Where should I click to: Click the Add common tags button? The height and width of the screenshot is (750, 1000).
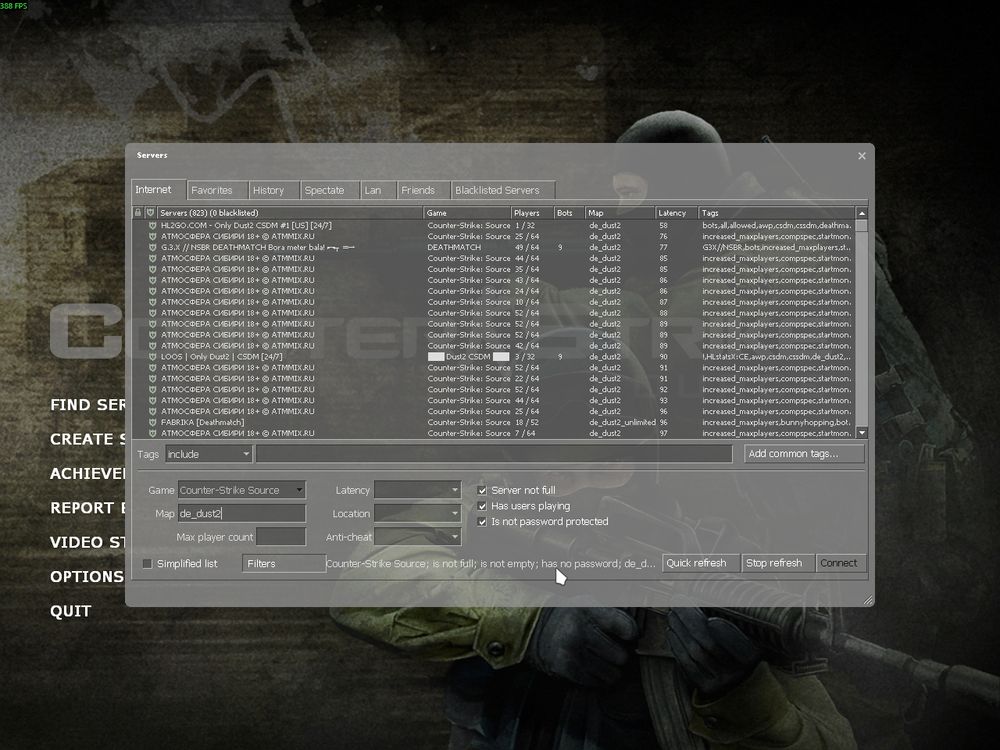coord(804,453)
